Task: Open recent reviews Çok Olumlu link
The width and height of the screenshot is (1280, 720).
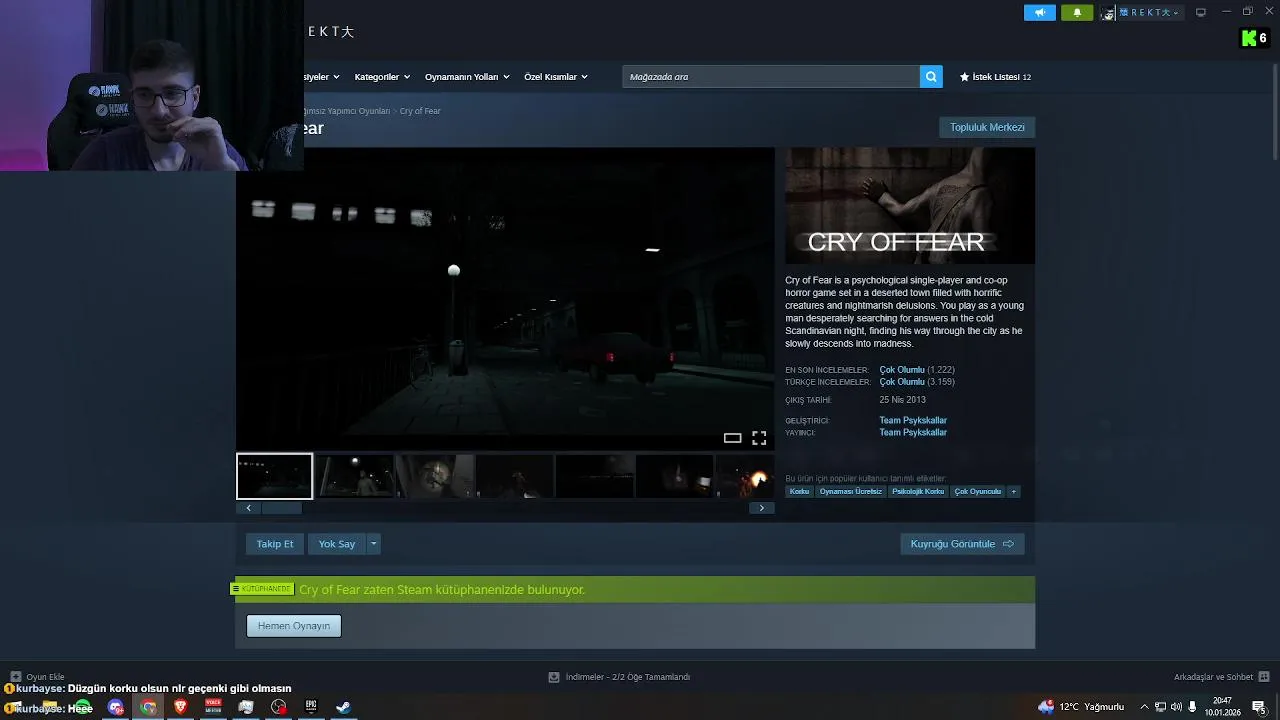Action: pos(902,370)
